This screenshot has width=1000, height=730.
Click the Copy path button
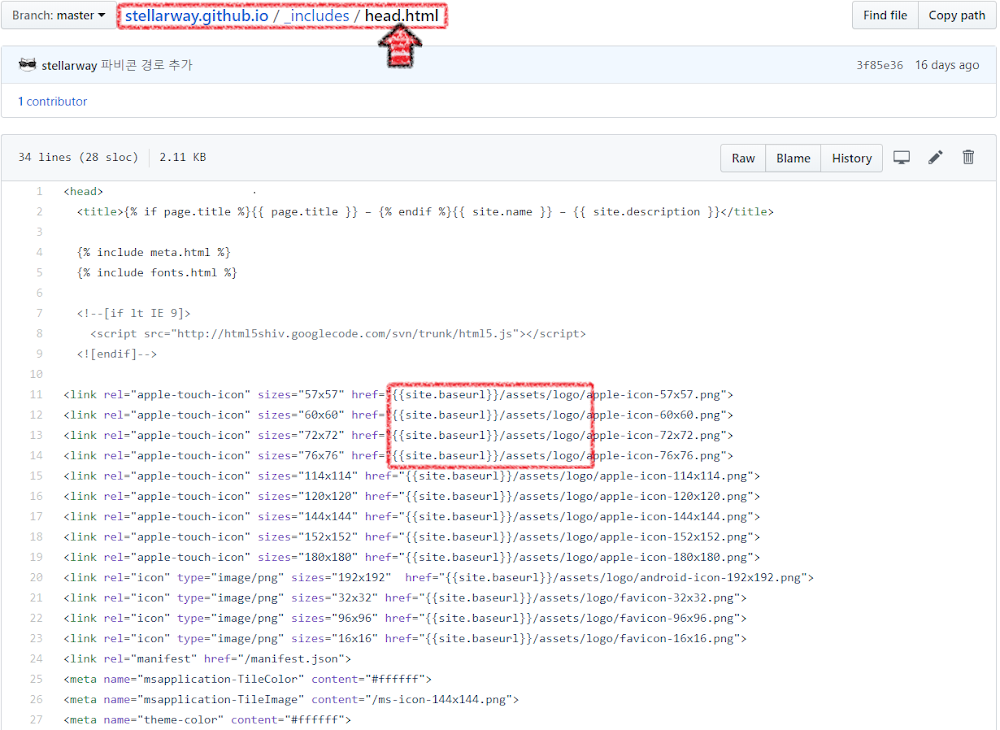tap(957, 15)
